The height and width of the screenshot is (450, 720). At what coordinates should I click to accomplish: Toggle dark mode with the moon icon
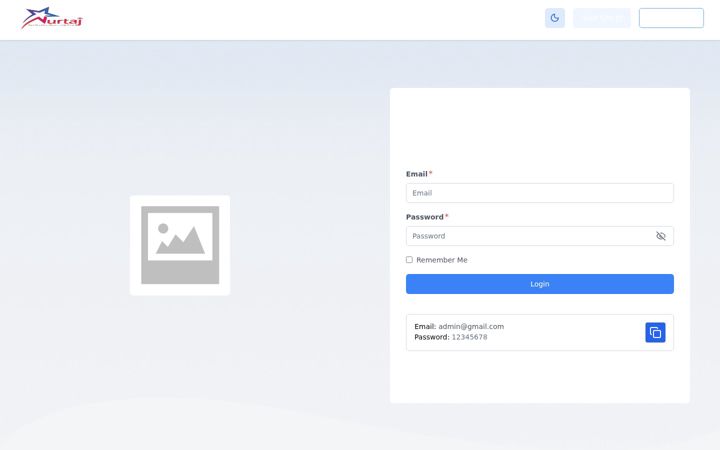[x=555, y=18]
